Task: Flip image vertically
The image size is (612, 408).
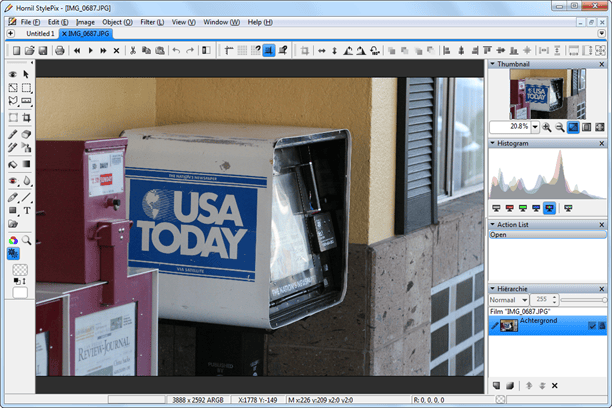Action: pos(334,50)
